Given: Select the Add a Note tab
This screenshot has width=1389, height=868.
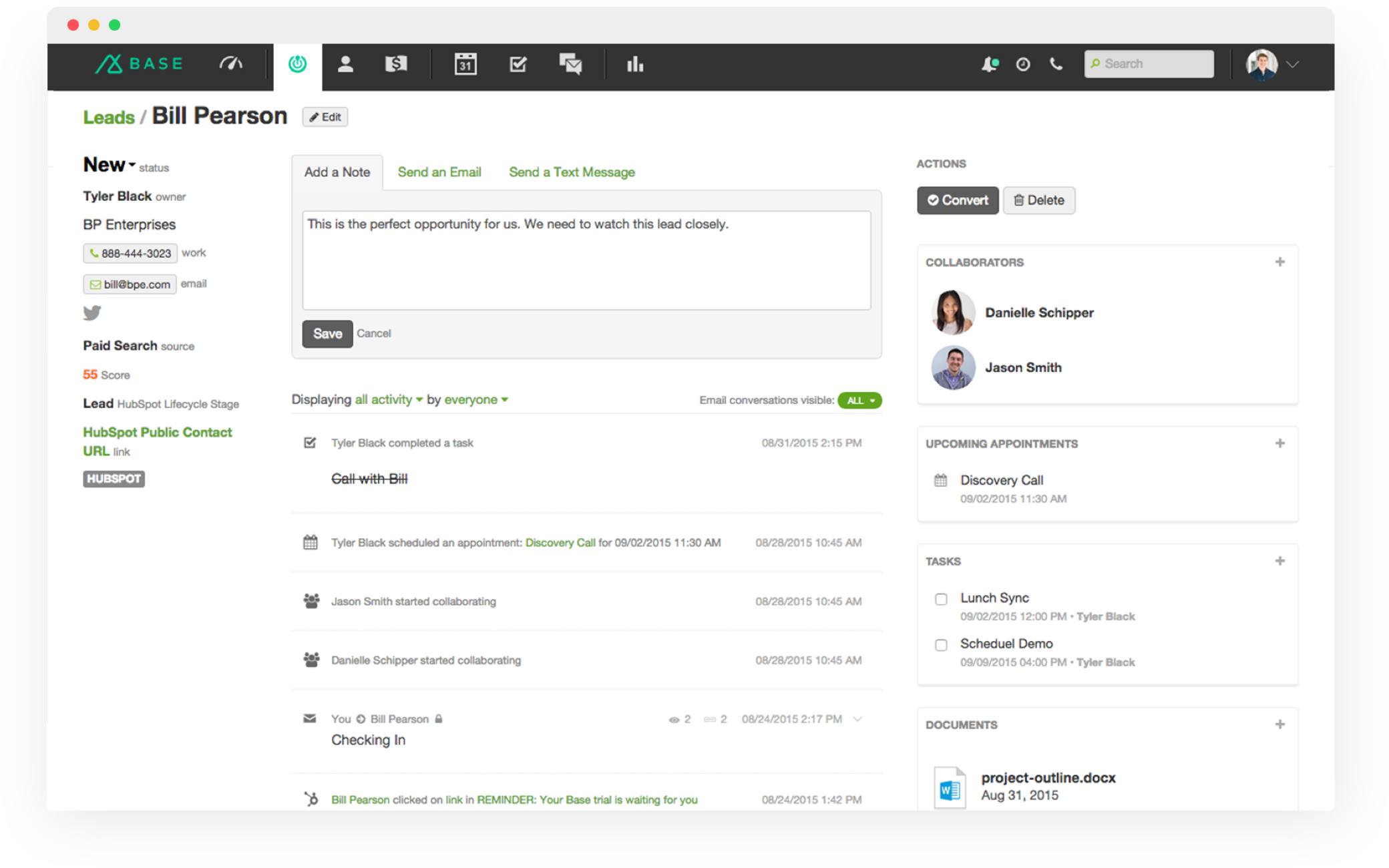Looking at the screenshot, I should point(337,172).
